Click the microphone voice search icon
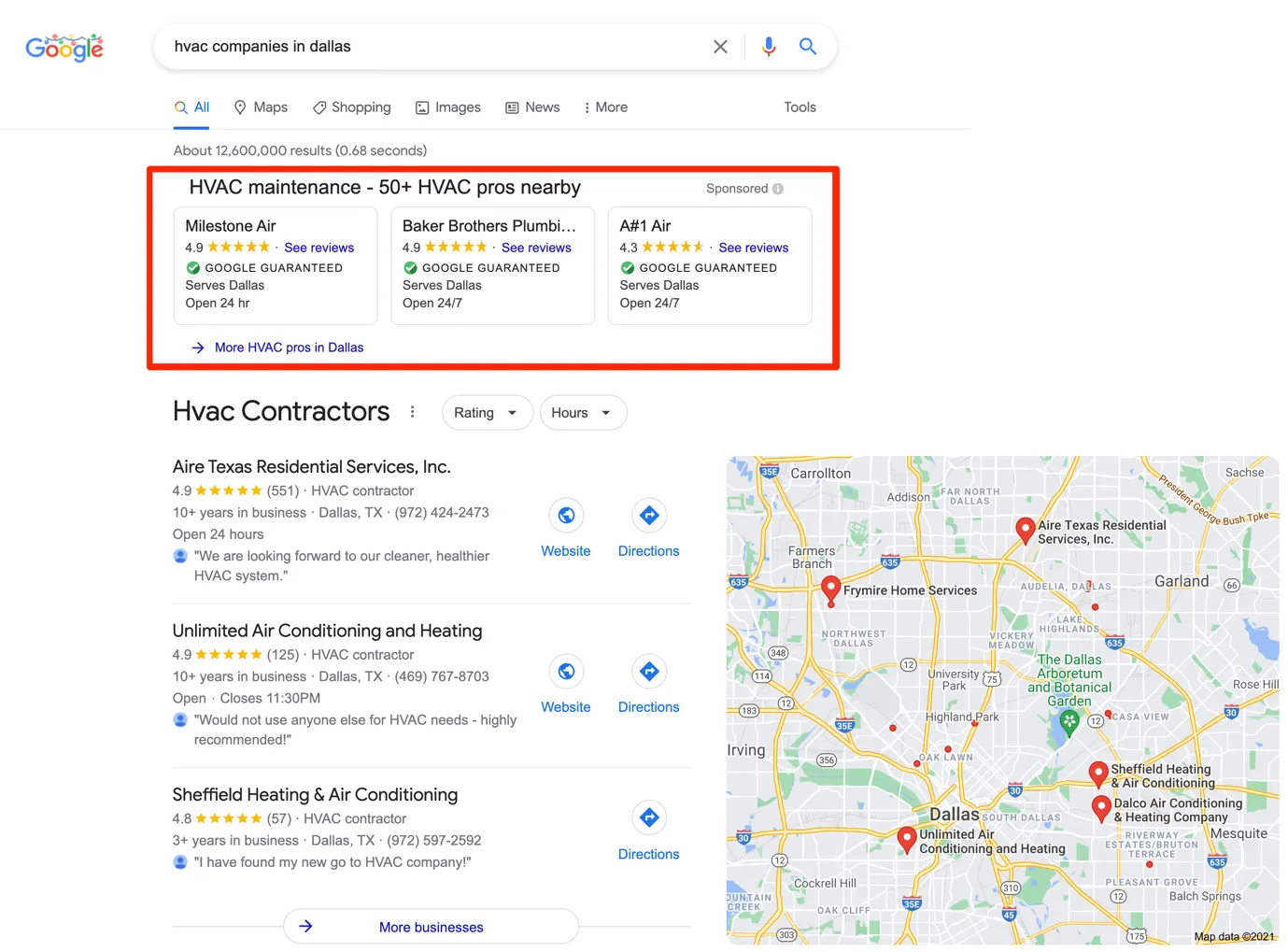The height and width of the screenshot is (952, 1288). point(769,47)
